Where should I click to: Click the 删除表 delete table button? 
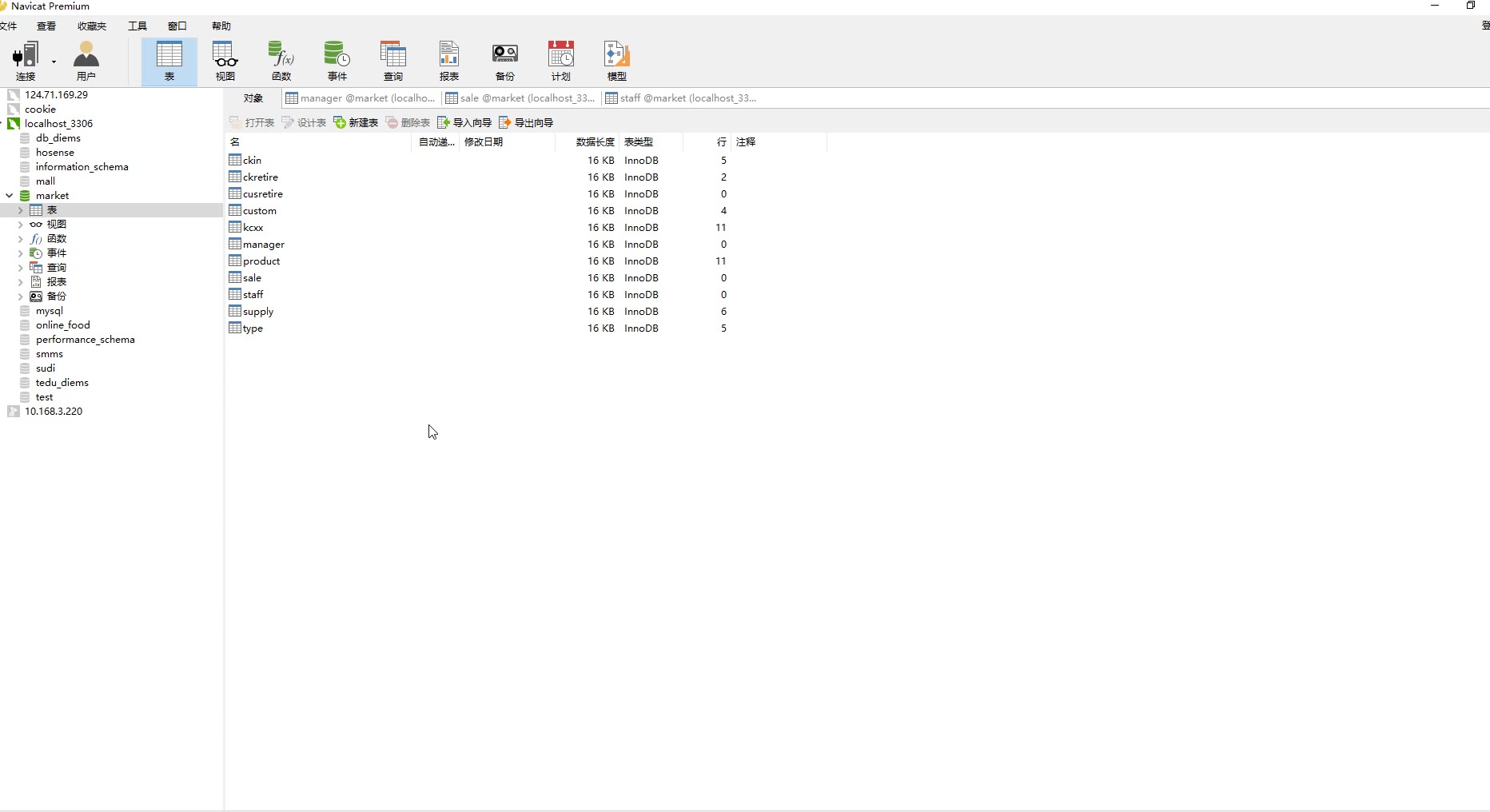408,122
